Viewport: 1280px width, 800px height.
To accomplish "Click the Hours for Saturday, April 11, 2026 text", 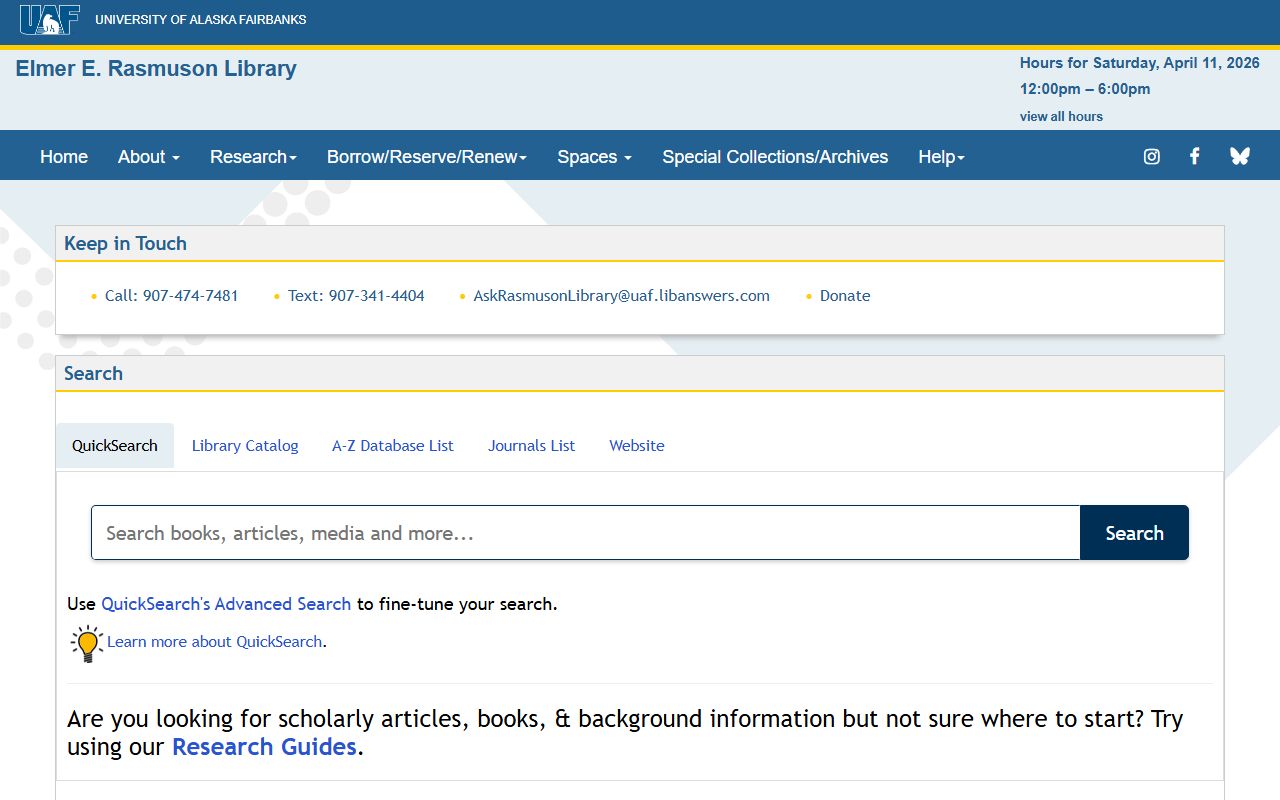I will (1140, 63).
